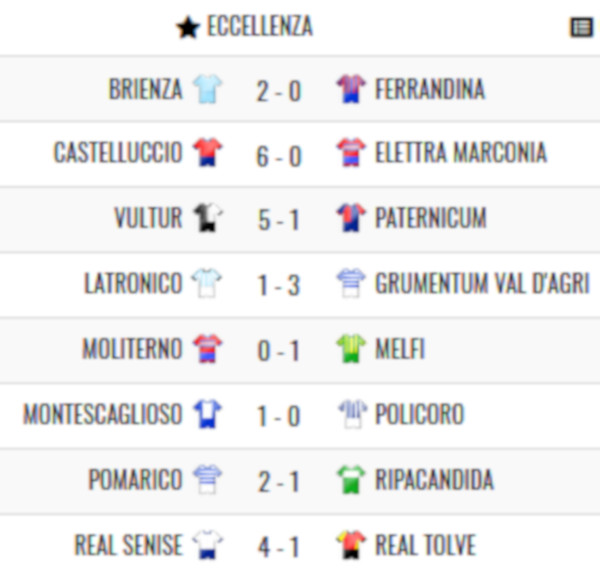View the Vultur 5 - 1 Paternicum result
Viewport: 600px width, 568px height.
pos(279,220)
